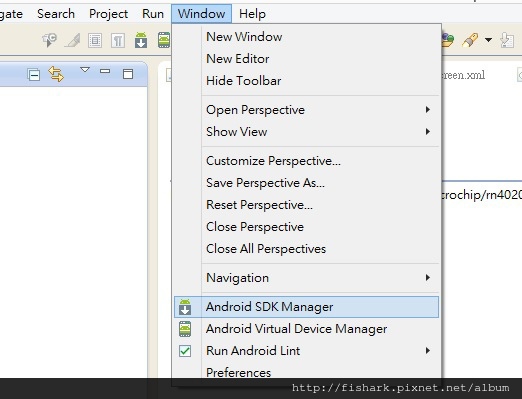This screenshot has height=399, width=522.
Task: Click the Toggle Block Selection toolbar icon
Action: coord(95,41)
